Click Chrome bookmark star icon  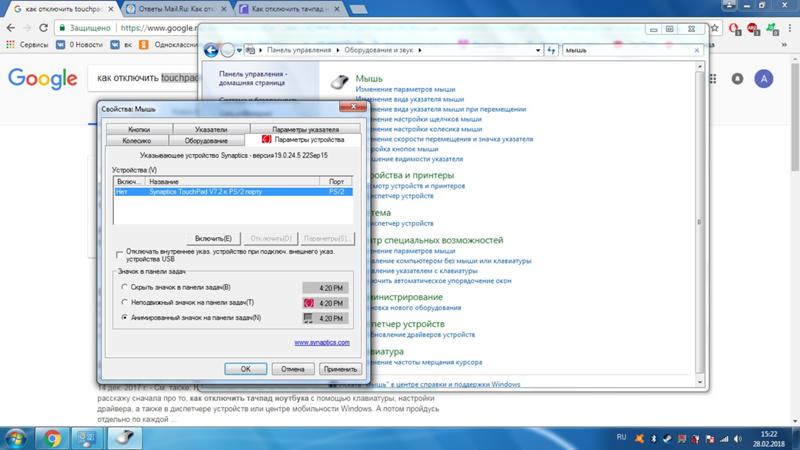(714, 28)
